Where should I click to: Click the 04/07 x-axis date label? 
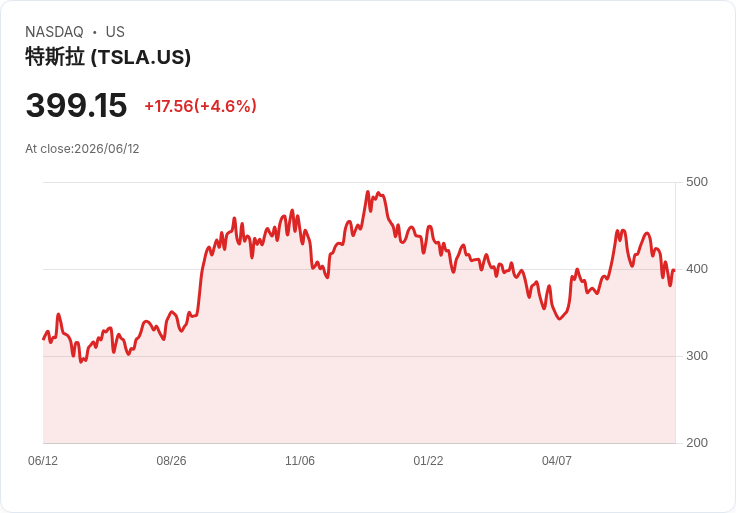click(557, 460)
